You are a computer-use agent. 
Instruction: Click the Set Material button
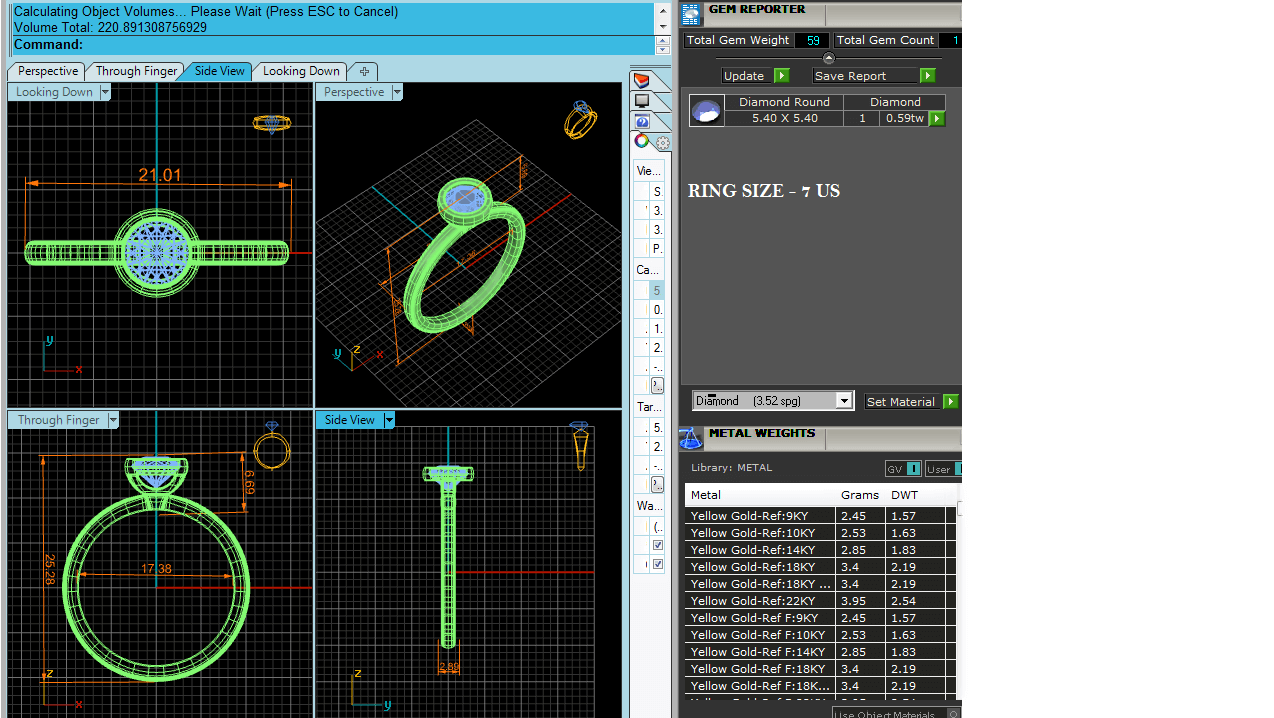[x=903, y=402]
